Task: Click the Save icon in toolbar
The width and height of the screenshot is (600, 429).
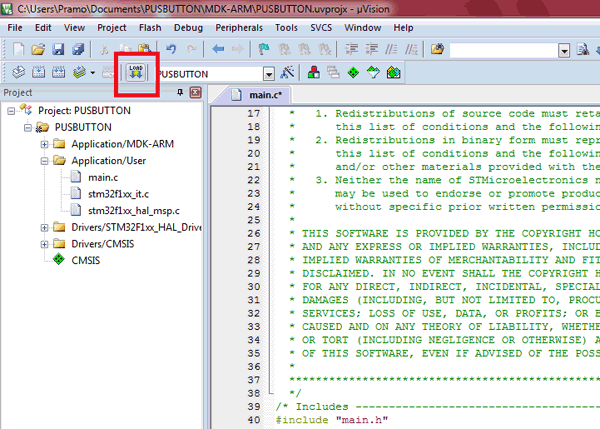Action: pos(59,49)
